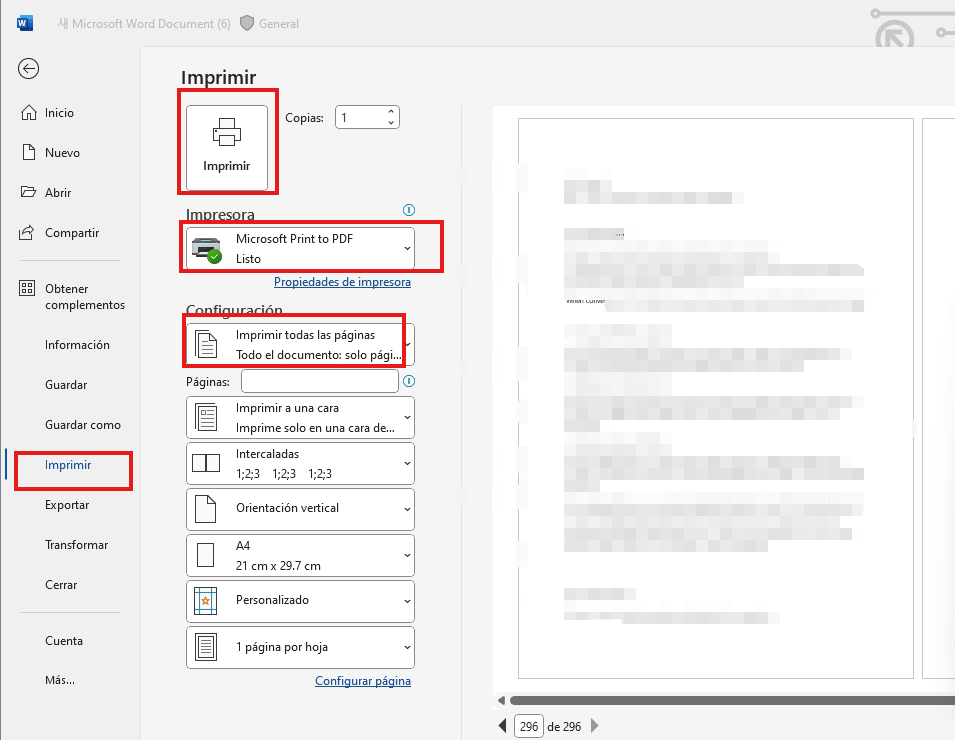Viewport: 955px width, 740px height.
Task: Select Cuenta in the sidebar
Action: [x=63, y=641]
